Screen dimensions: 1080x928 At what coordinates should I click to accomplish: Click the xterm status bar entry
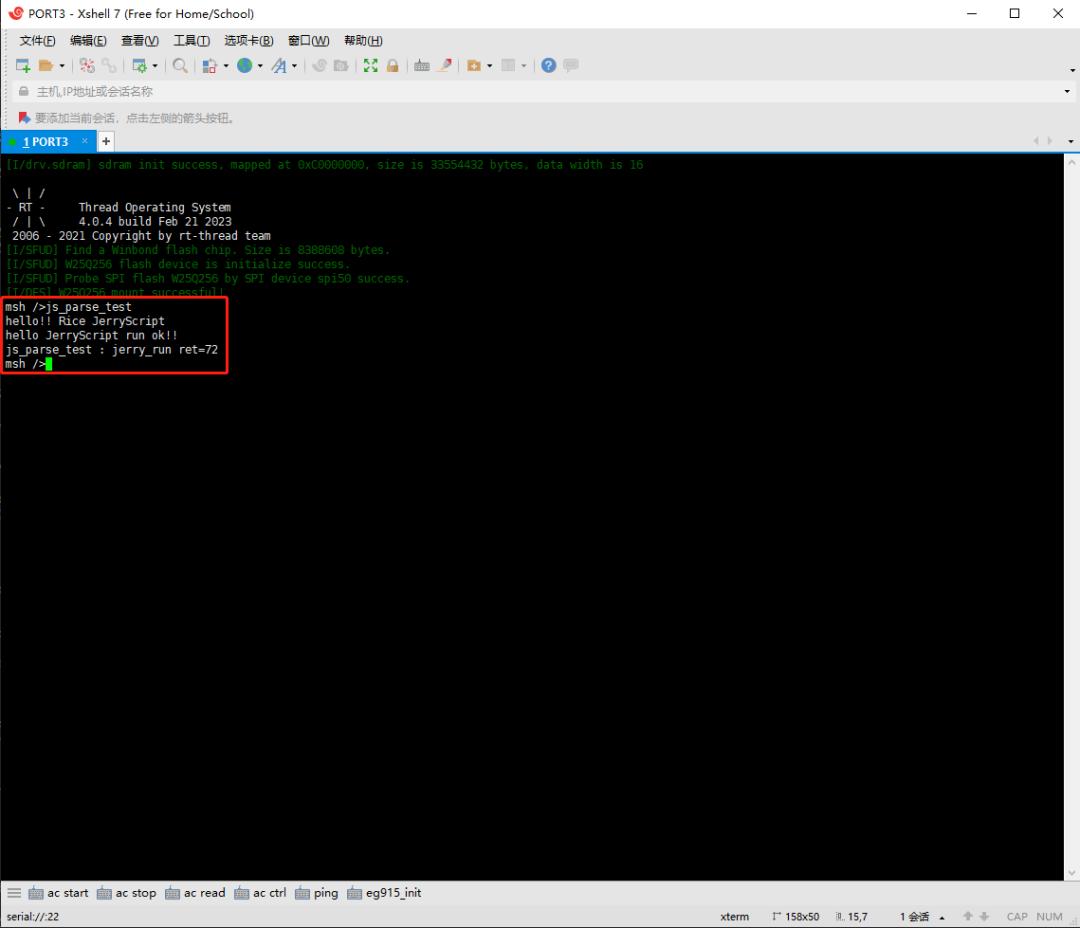pyautogui.click(x=734, y=916)
